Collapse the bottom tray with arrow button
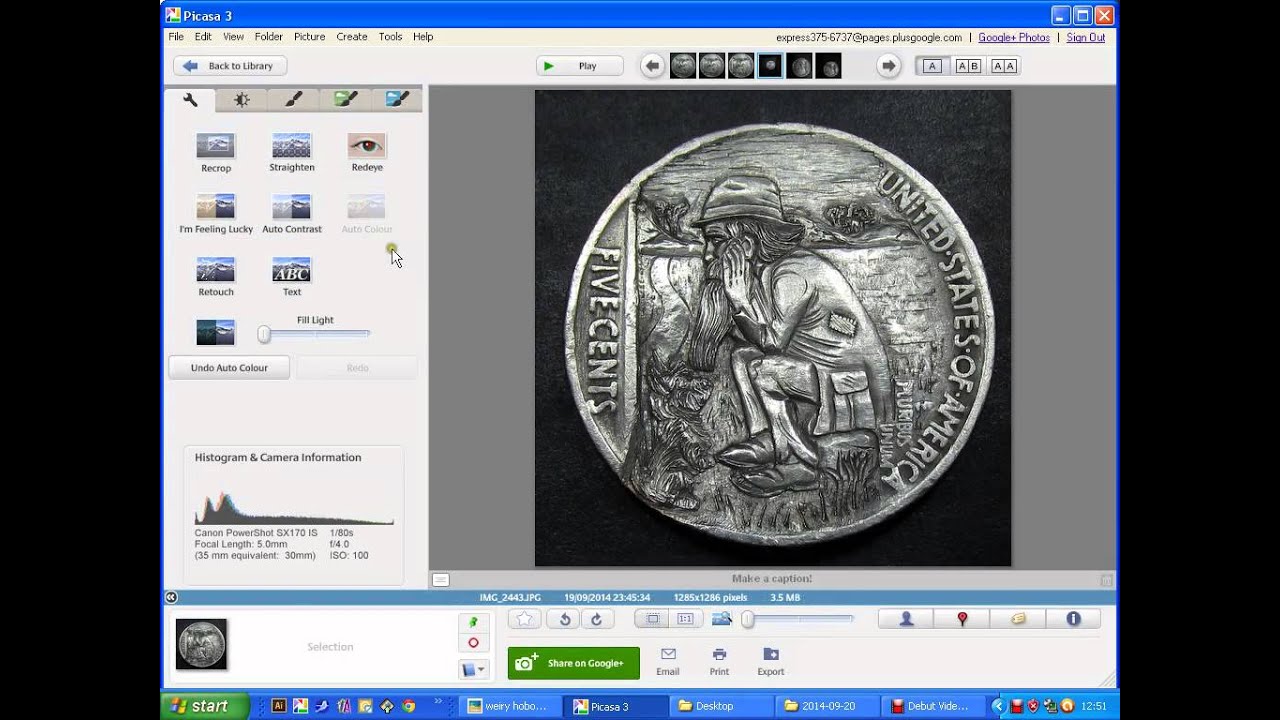The image size is (1280, 720). [171, 597]
